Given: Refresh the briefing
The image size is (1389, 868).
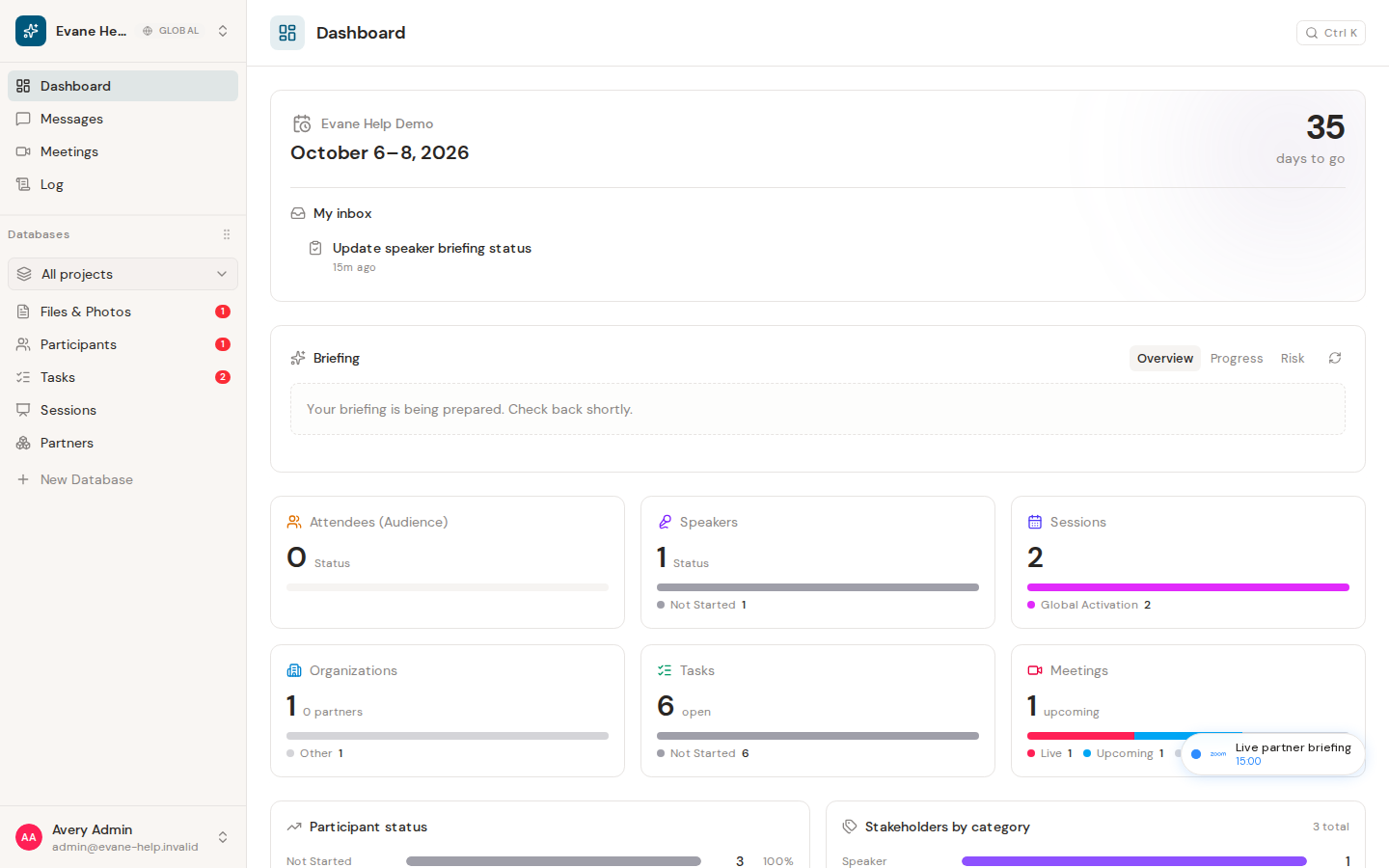Looking at the screenshot, I should pos(1335,358).
